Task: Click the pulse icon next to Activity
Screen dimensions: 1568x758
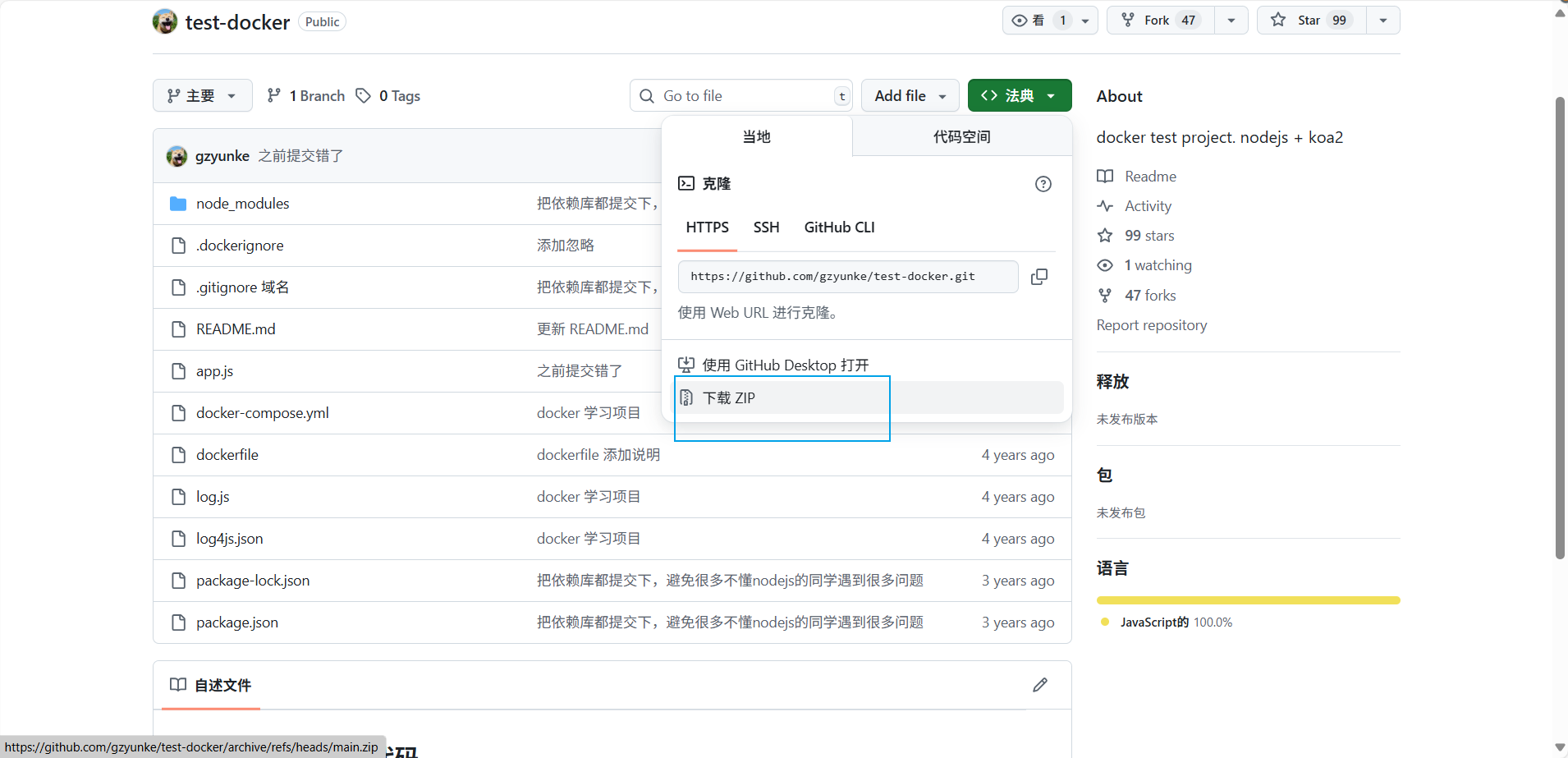Action: tap(1105, 206)
